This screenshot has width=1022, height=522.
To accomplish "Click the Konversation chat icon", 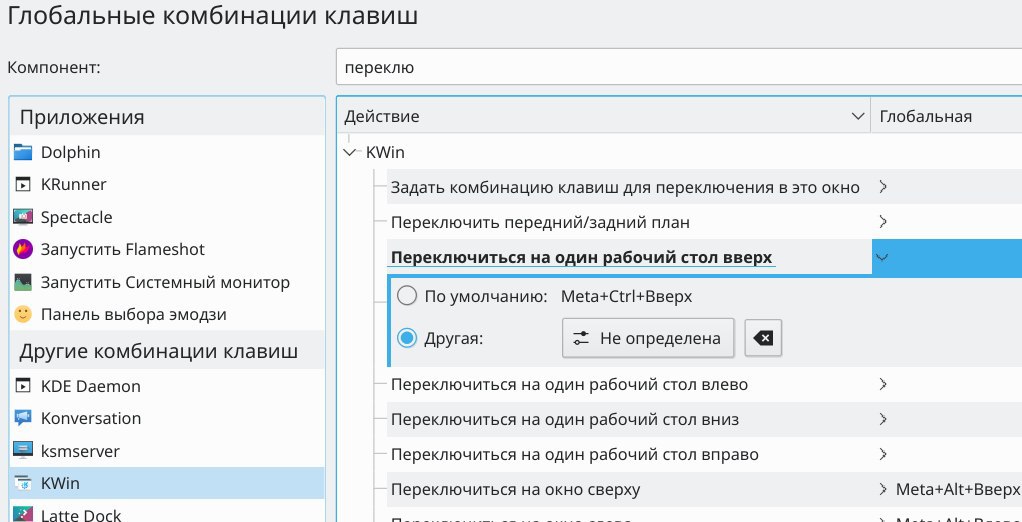I will click(23, 418).
